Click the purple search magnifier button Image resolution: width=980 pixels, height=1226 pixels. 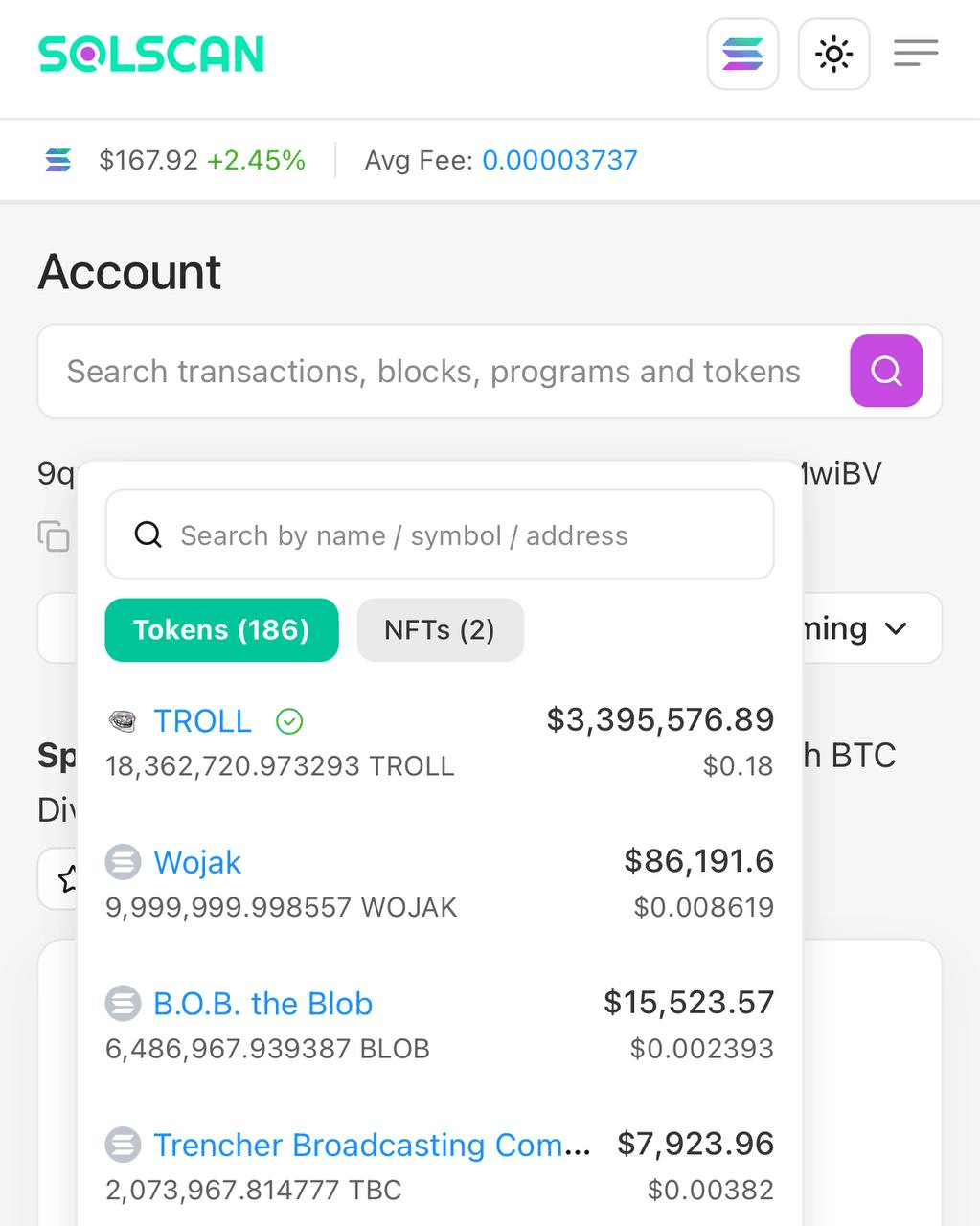pyautogui.click(x=886, y=371)
